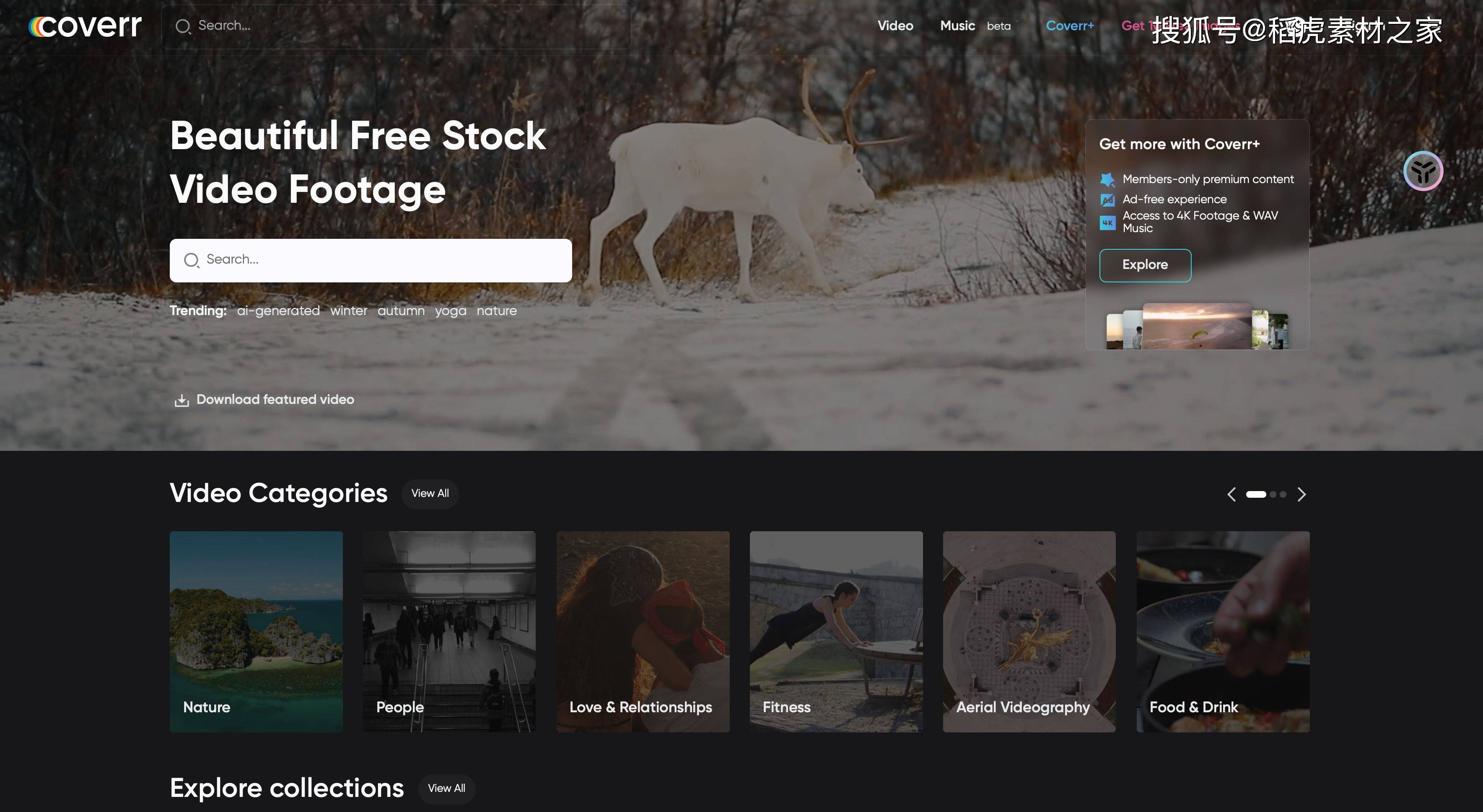Click the magnifier icon in hero search box
The width and height of the screenshot is (1483, 812).
point(191,261)
